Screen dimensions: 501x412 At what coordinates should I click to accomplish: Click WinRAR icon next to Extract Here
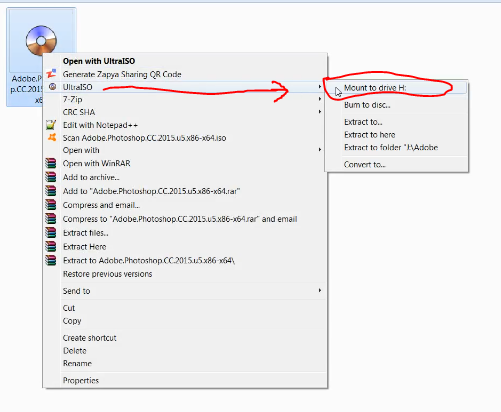coord(51,246)
